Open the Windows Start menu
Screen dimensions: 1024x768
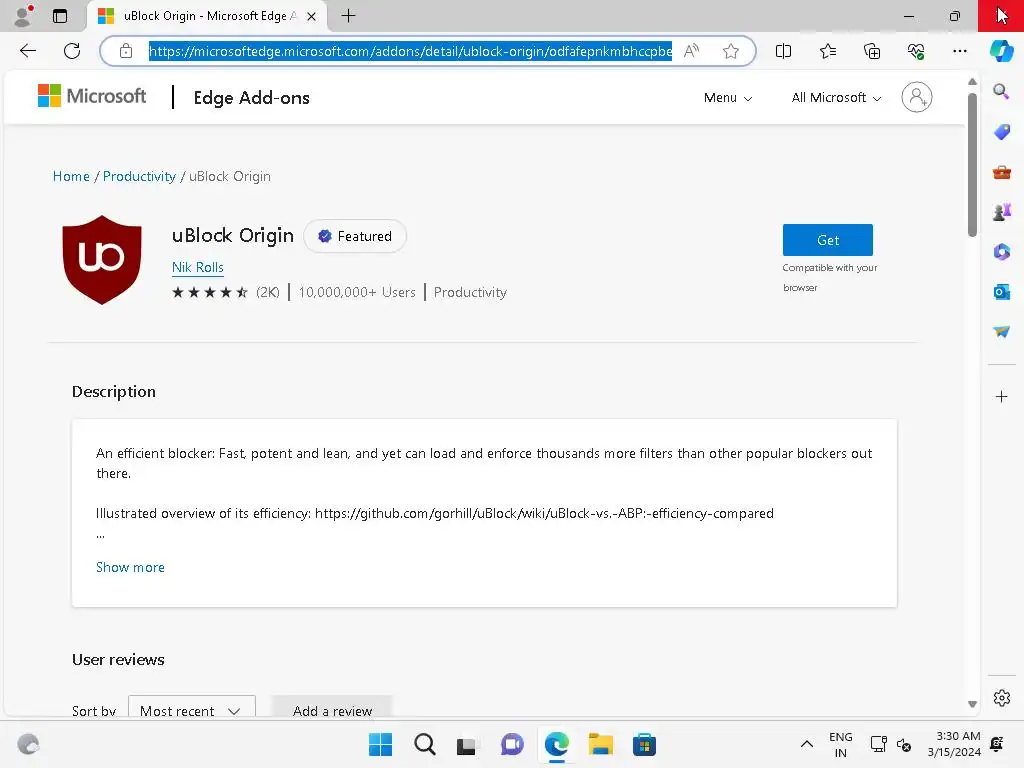point(380,744)
